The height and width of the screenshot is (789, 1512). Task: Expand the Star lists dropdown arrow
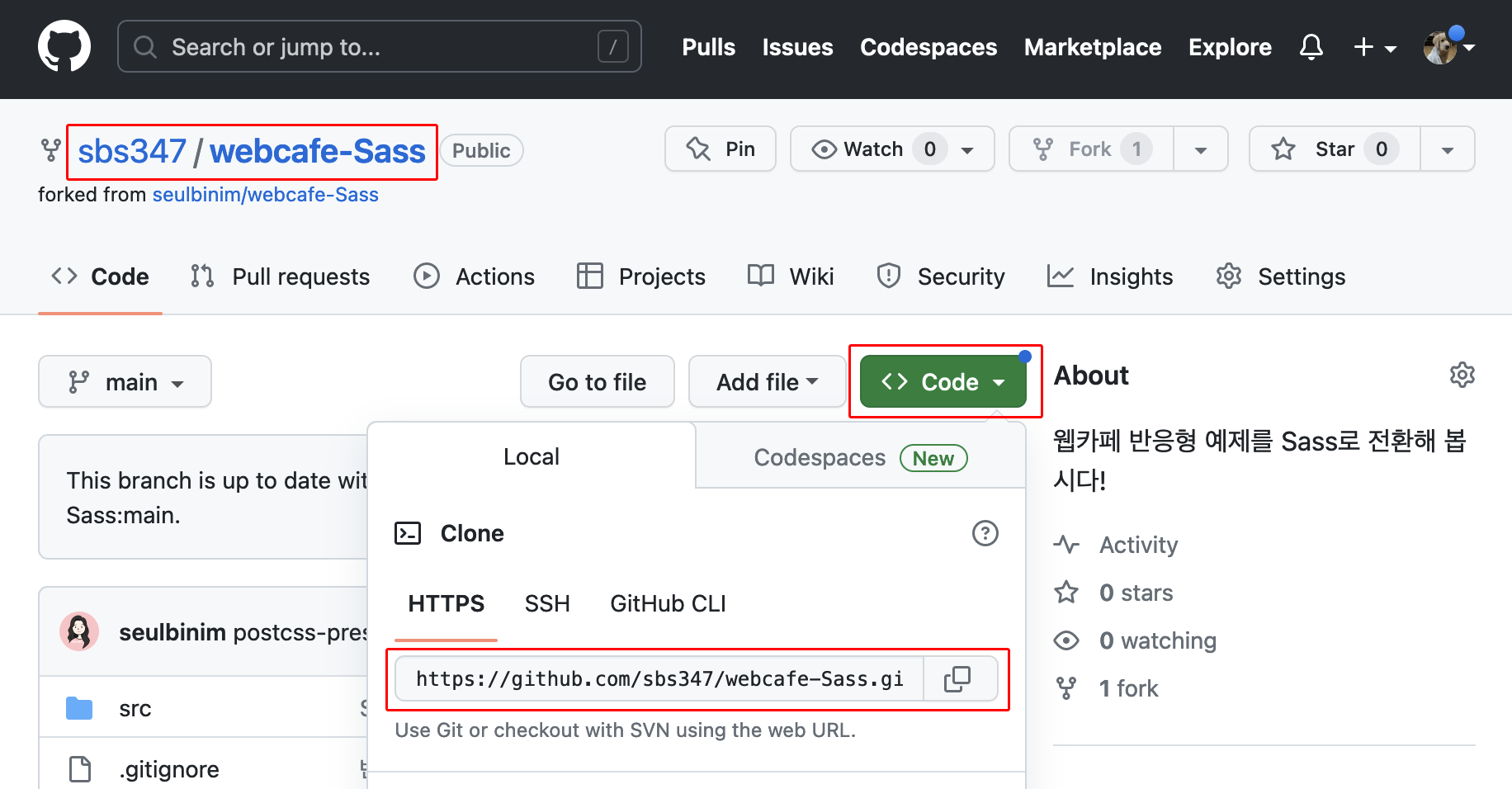[1448, 149]
